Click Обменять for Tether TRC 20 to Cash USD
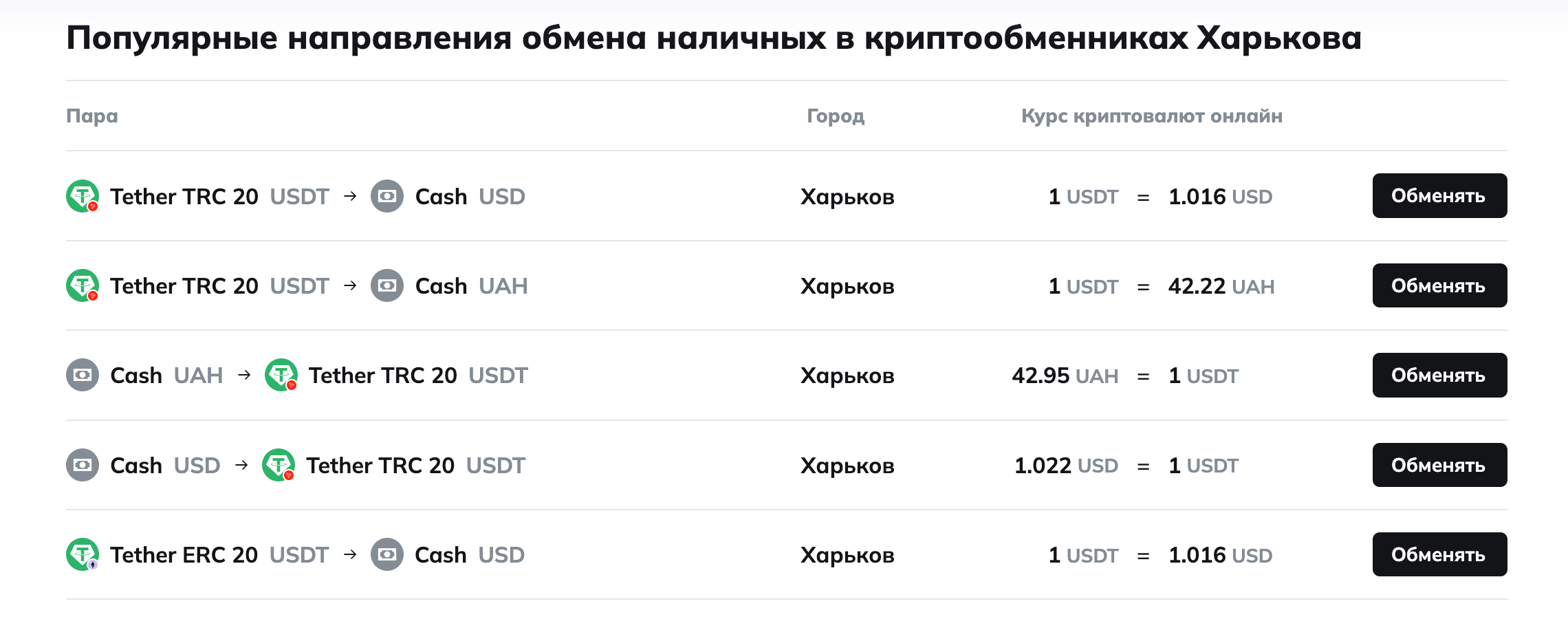The height and width of the screenshot is (630, 1568). point(1439,195)
